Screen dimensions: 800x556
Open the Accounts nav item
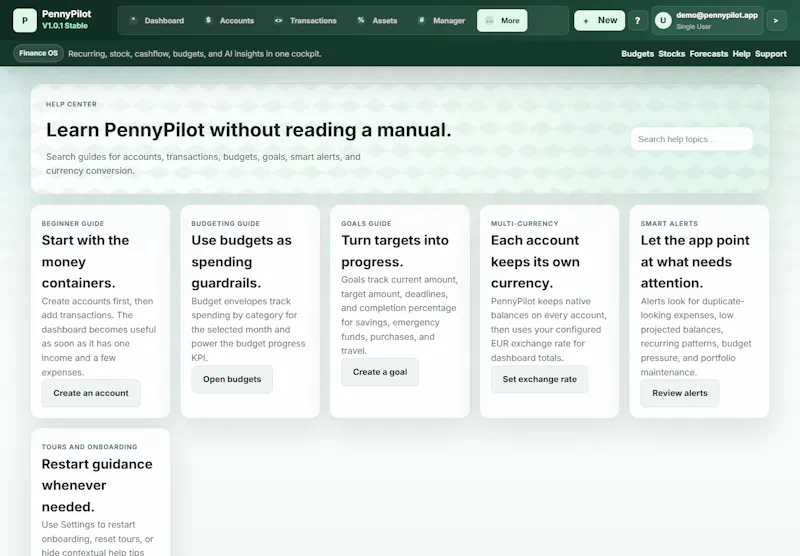click(230, 20)
